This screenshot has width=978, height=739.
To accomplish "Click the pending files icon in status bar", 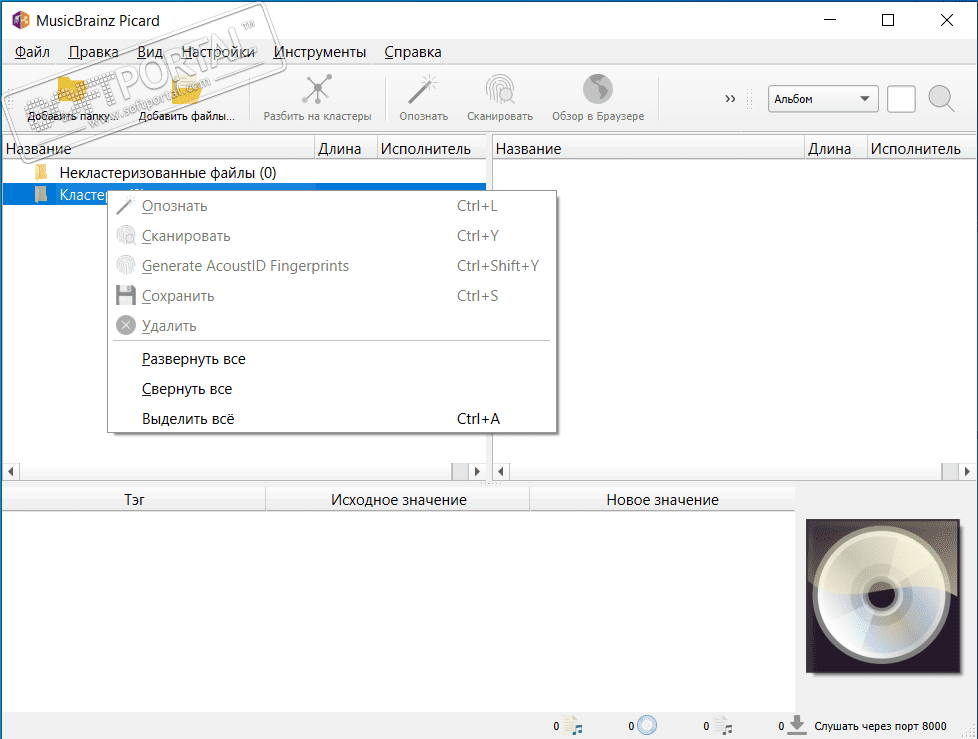I will (x=724, y=725).
